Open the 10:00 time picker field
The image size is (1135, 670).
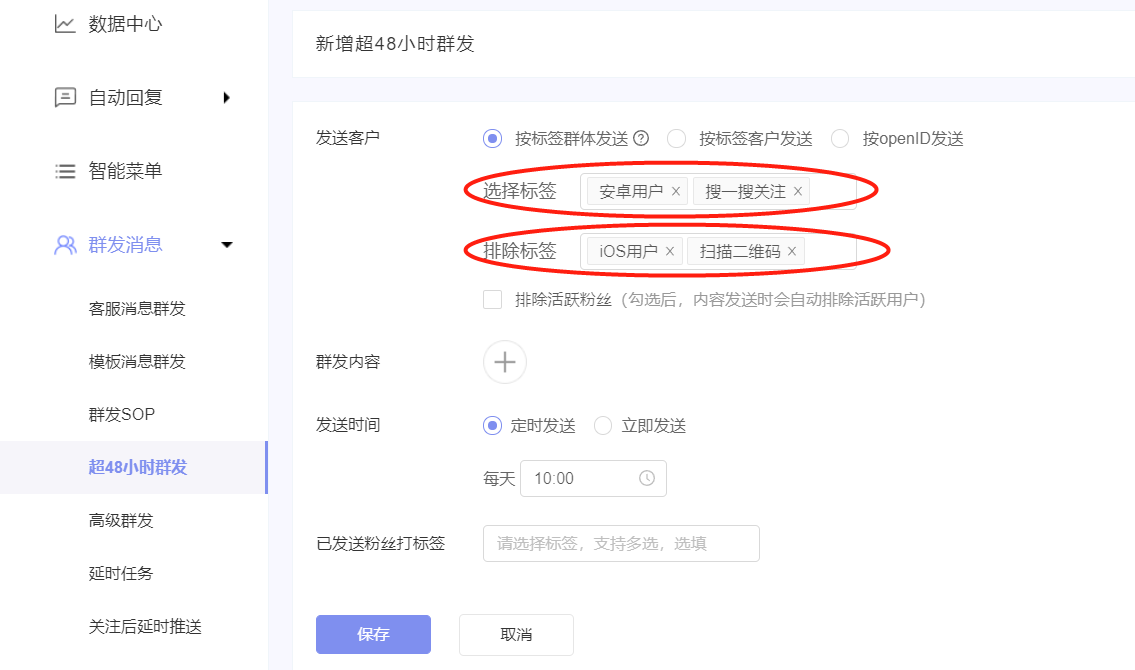point(593,478)
